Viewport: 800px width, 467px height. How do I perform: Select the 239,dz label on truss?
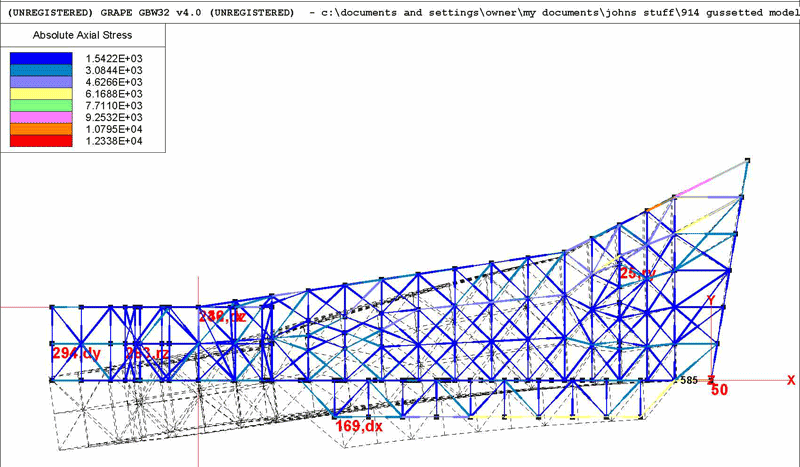[x=221, y=316]
